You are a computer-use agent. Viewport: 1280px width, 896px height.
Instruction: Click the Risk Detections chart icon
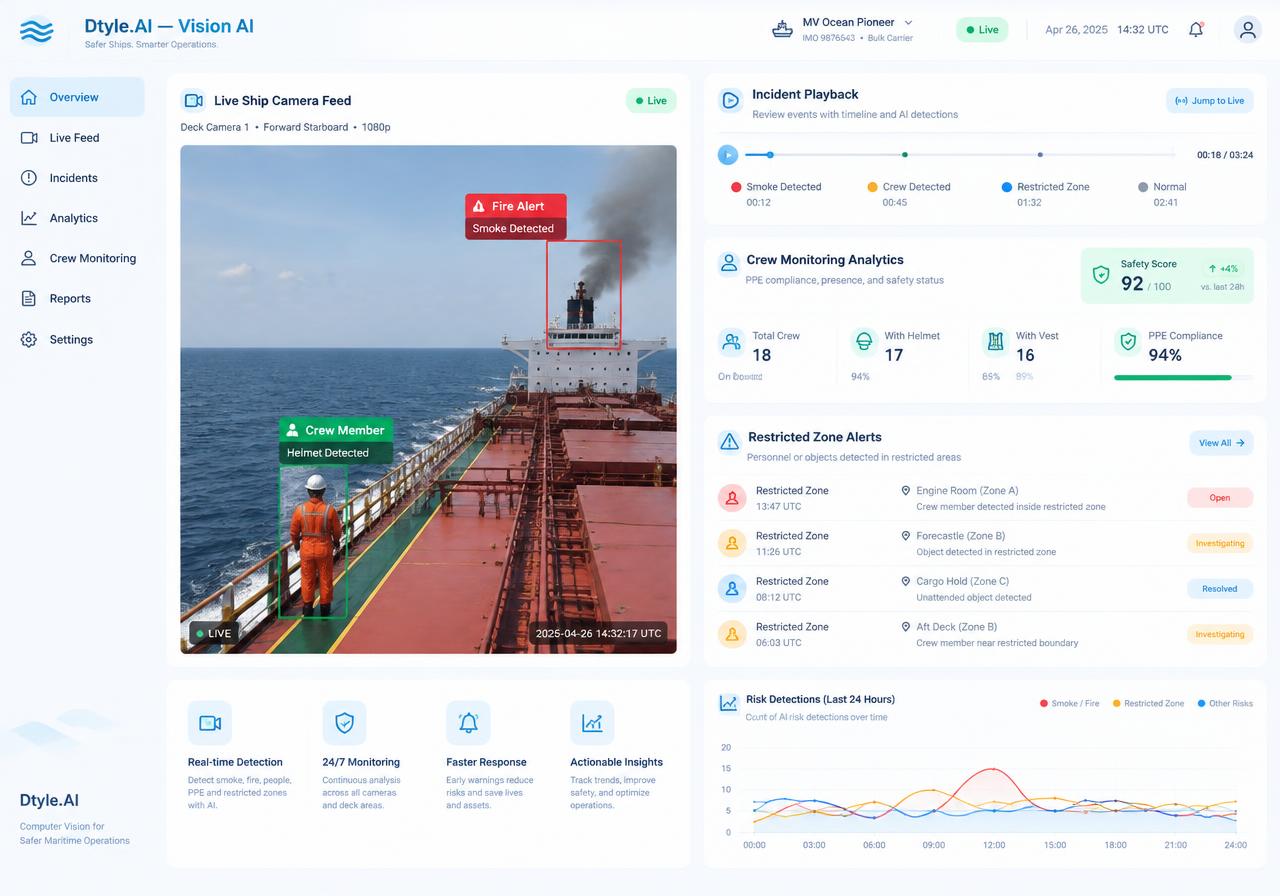[728, 703]
